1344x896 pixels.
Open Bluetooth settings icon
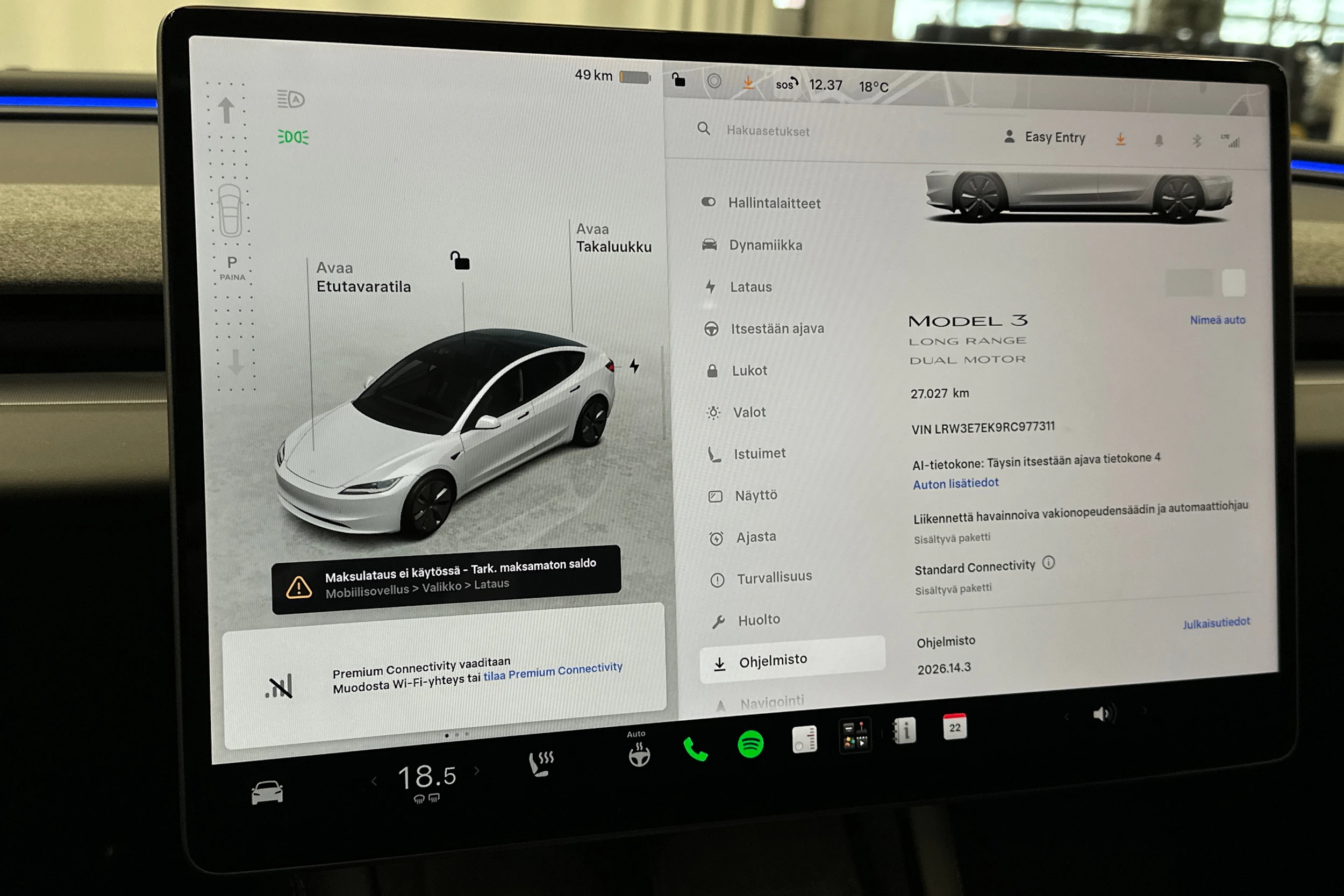pos(1197,141)
